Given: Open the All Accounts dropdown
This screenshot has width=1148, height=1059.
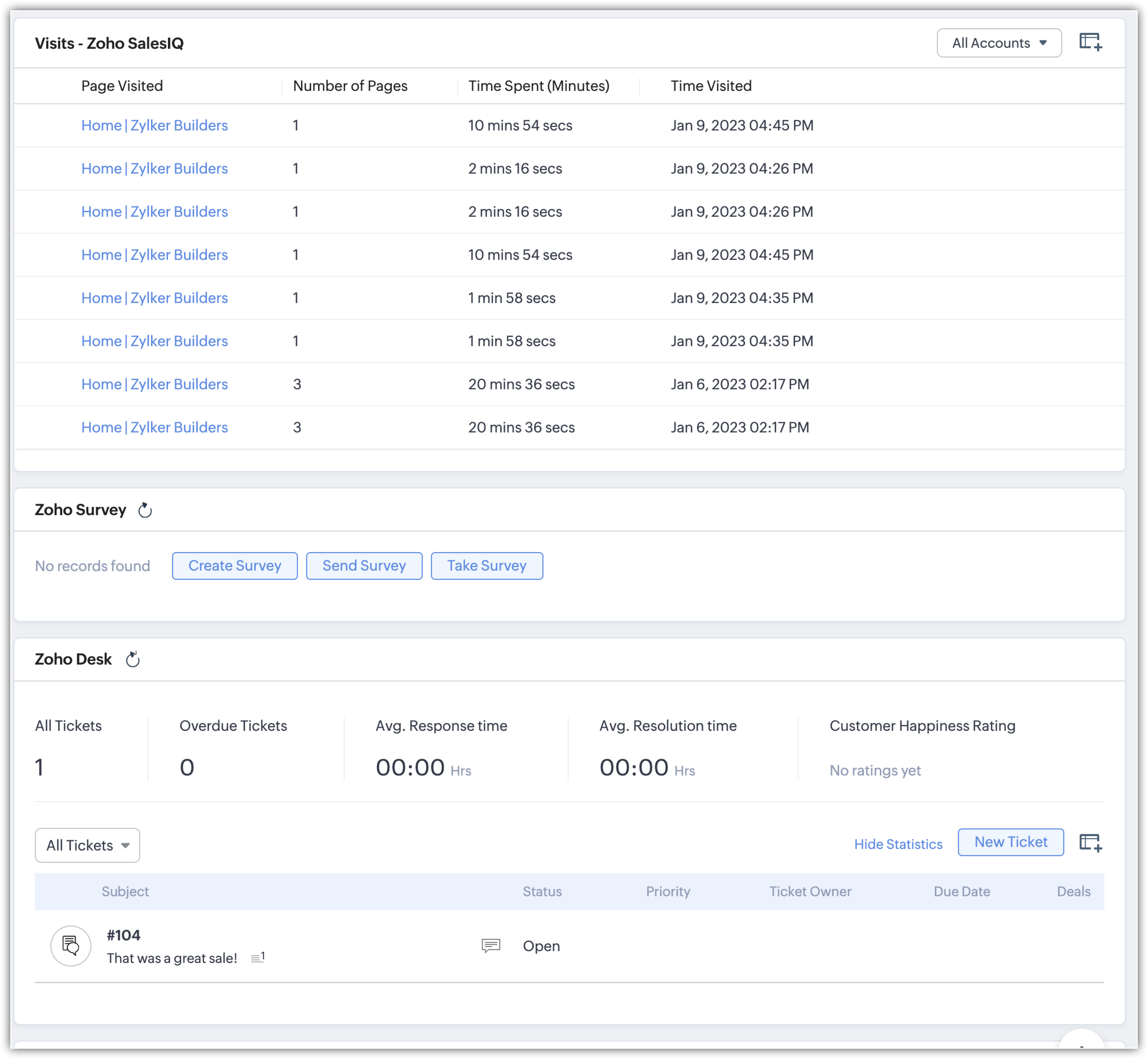Looking at the screenshot, I should (x=999, y=43).
